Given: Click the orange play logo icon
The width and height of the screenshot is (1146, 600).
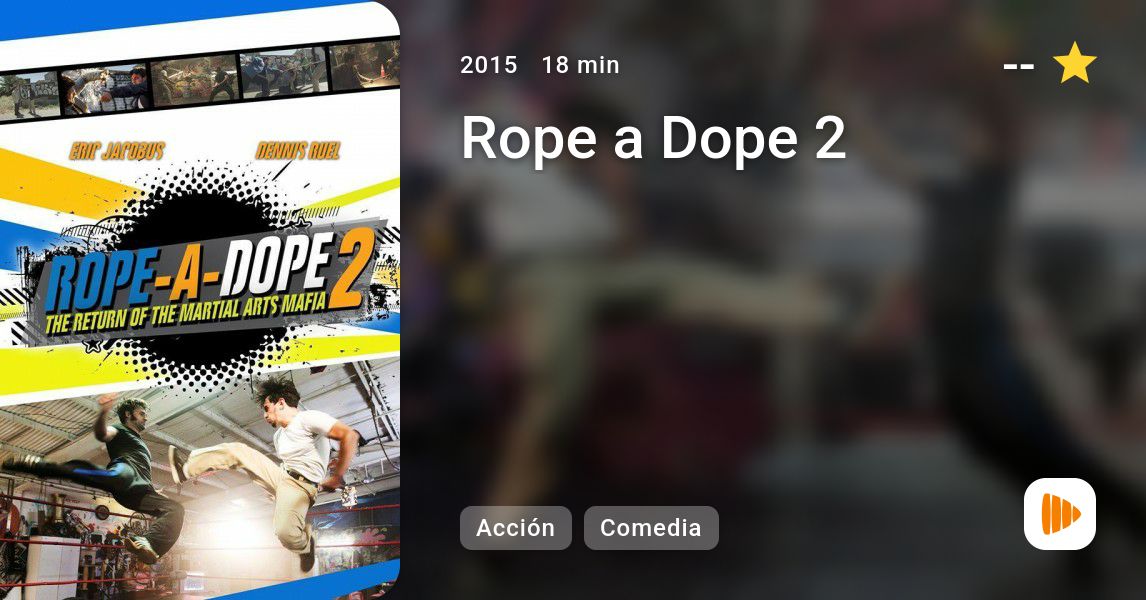Looking at the screenshot, I should [x=1060, y=514].
